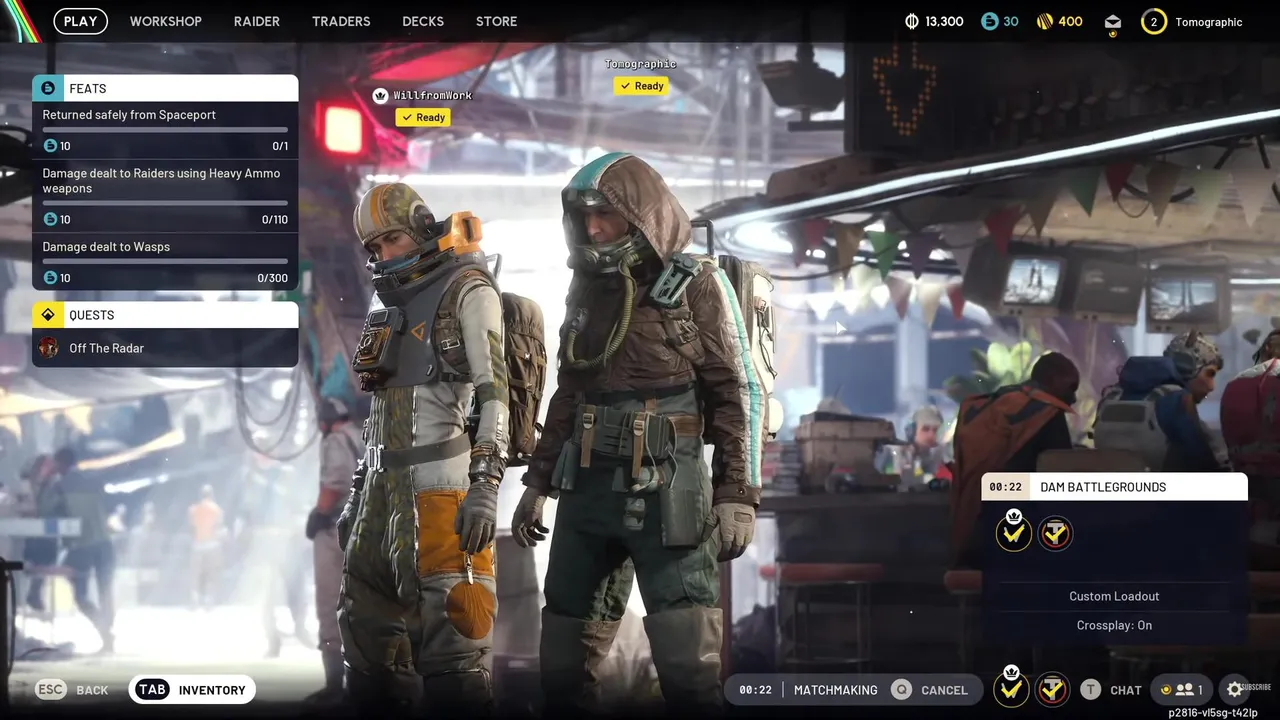The image size is (1280, 720).
Task: Click the ESC key hint icon
Action: click(x=51, y=690)
